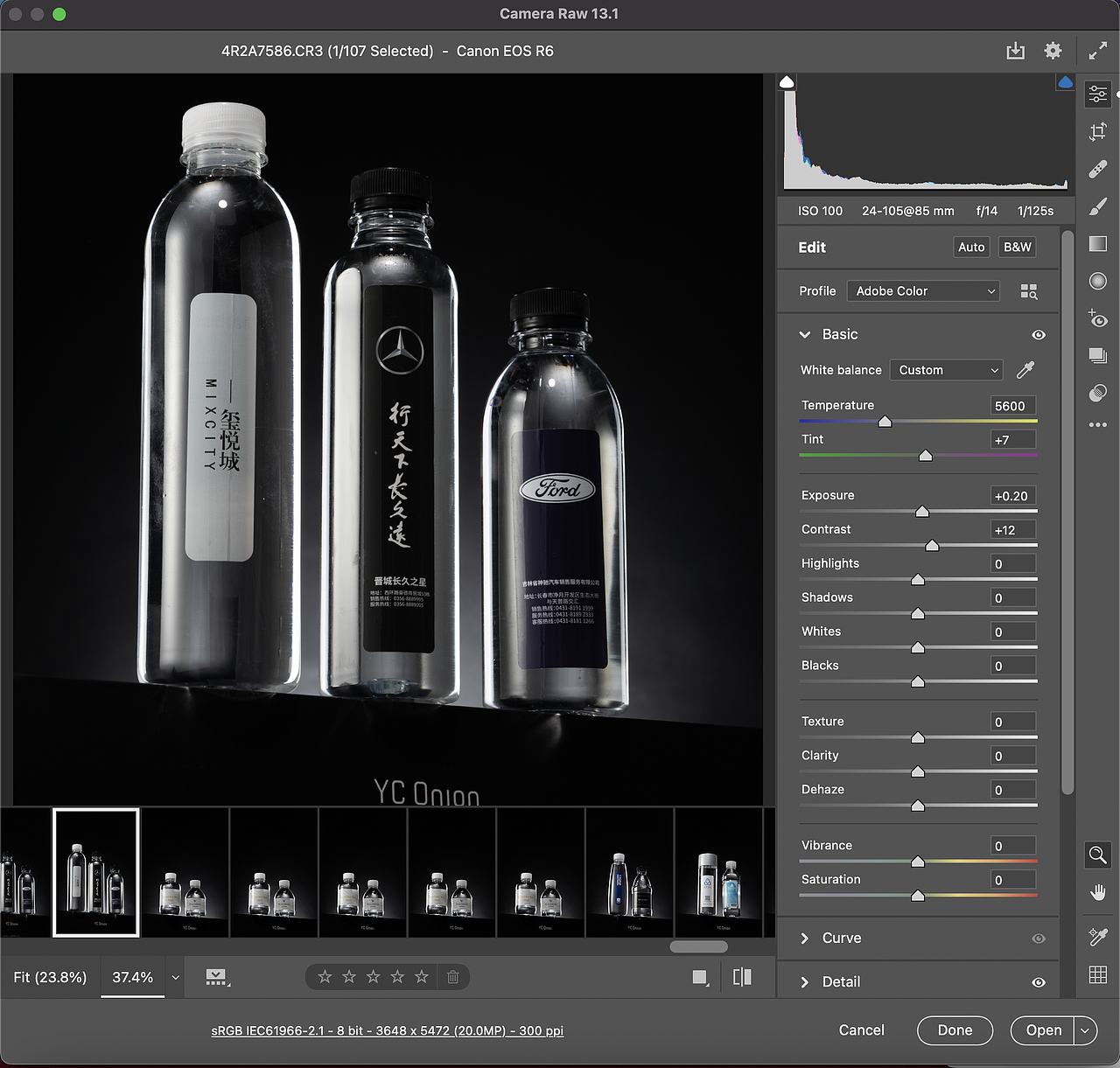
Task: Select the highlighted three-bottle filmstrip thumbnail
Action: [x=96, y=872]
